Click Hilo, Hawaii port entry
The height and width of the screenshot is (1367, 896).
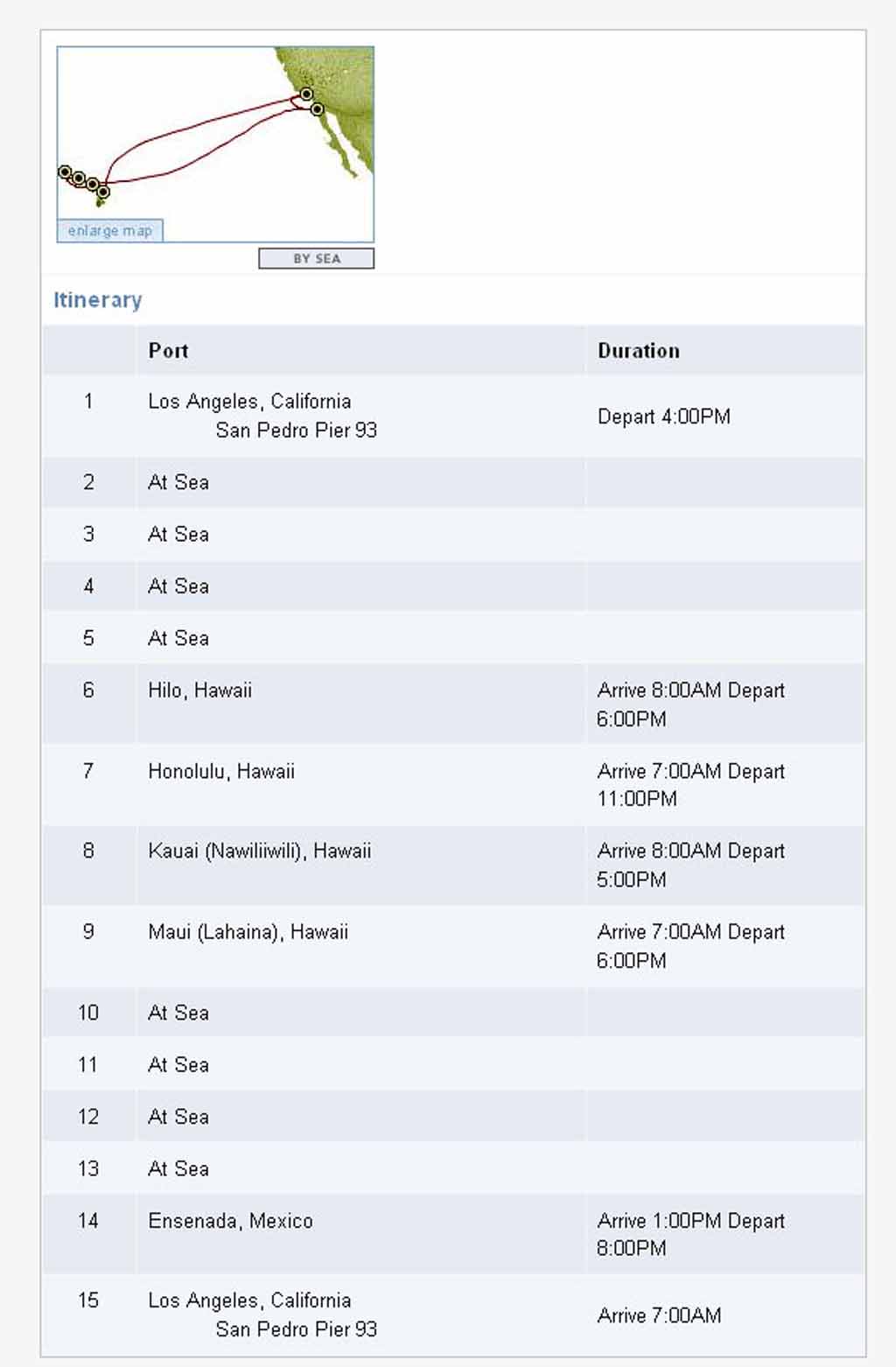(200, 691)
